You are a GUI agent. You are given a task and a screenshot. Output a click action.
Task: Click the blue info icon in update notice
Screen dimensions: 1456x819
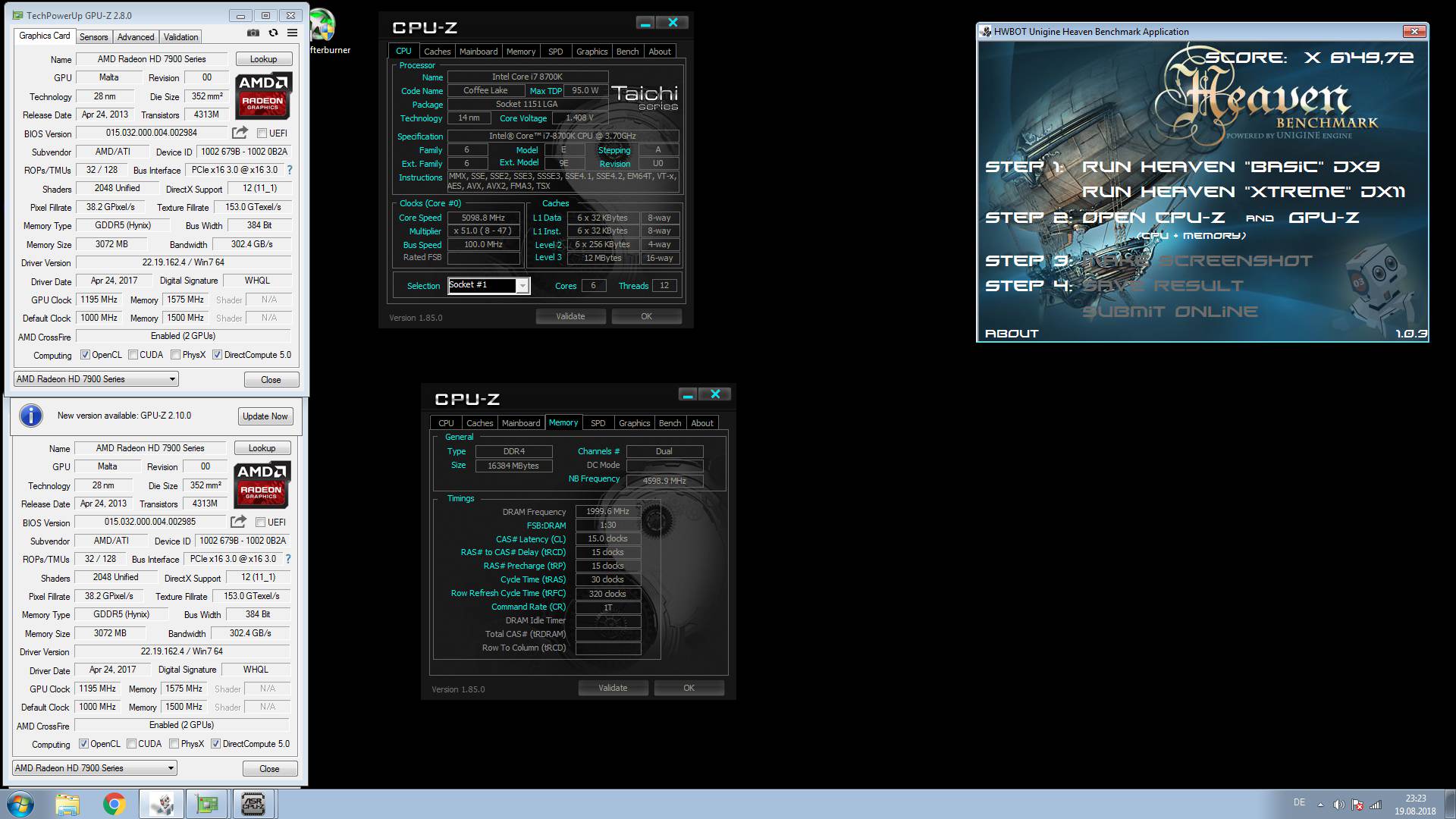30,416
